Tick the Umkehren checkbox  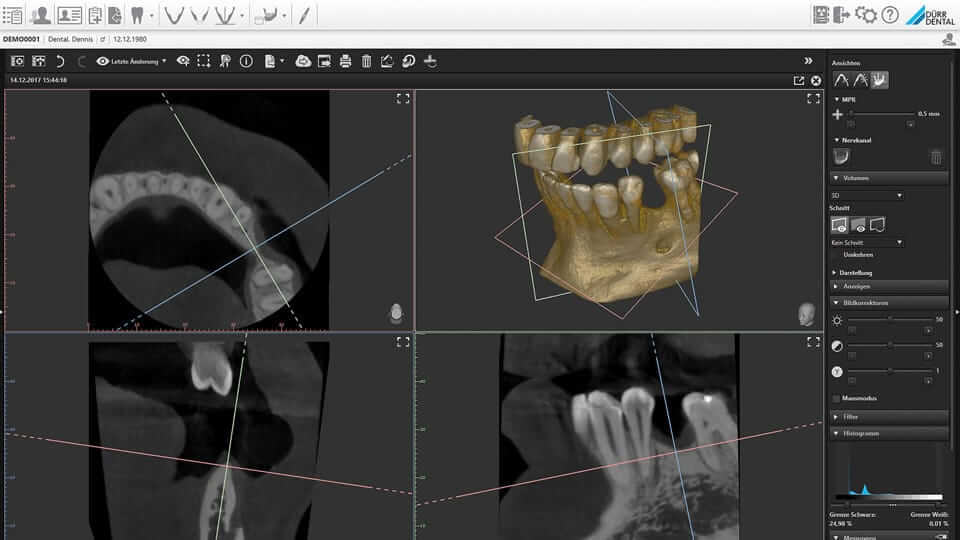pos(837,254)
